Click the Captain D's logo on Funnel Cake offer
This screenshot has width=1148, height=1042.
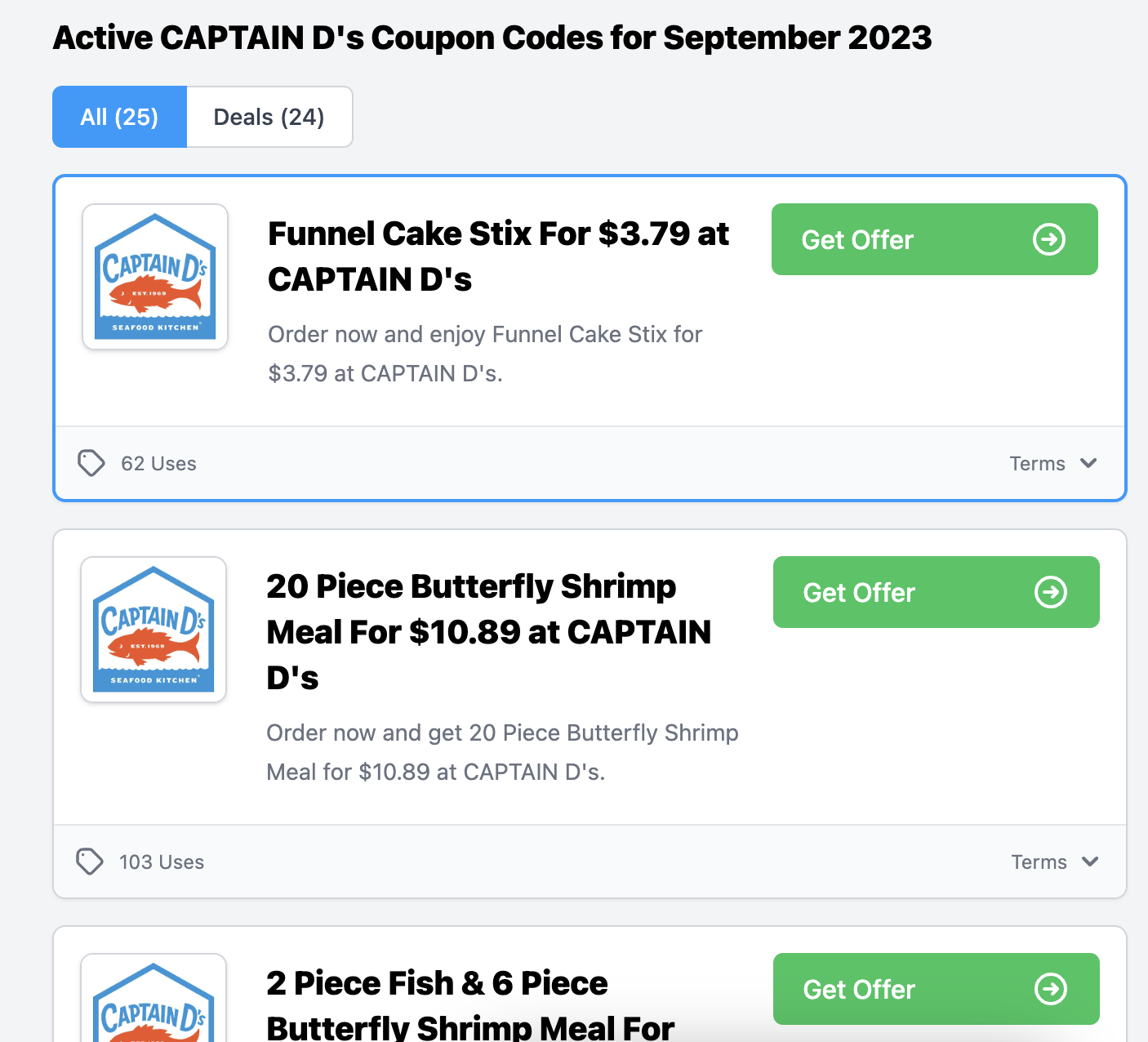pos(155,277)
